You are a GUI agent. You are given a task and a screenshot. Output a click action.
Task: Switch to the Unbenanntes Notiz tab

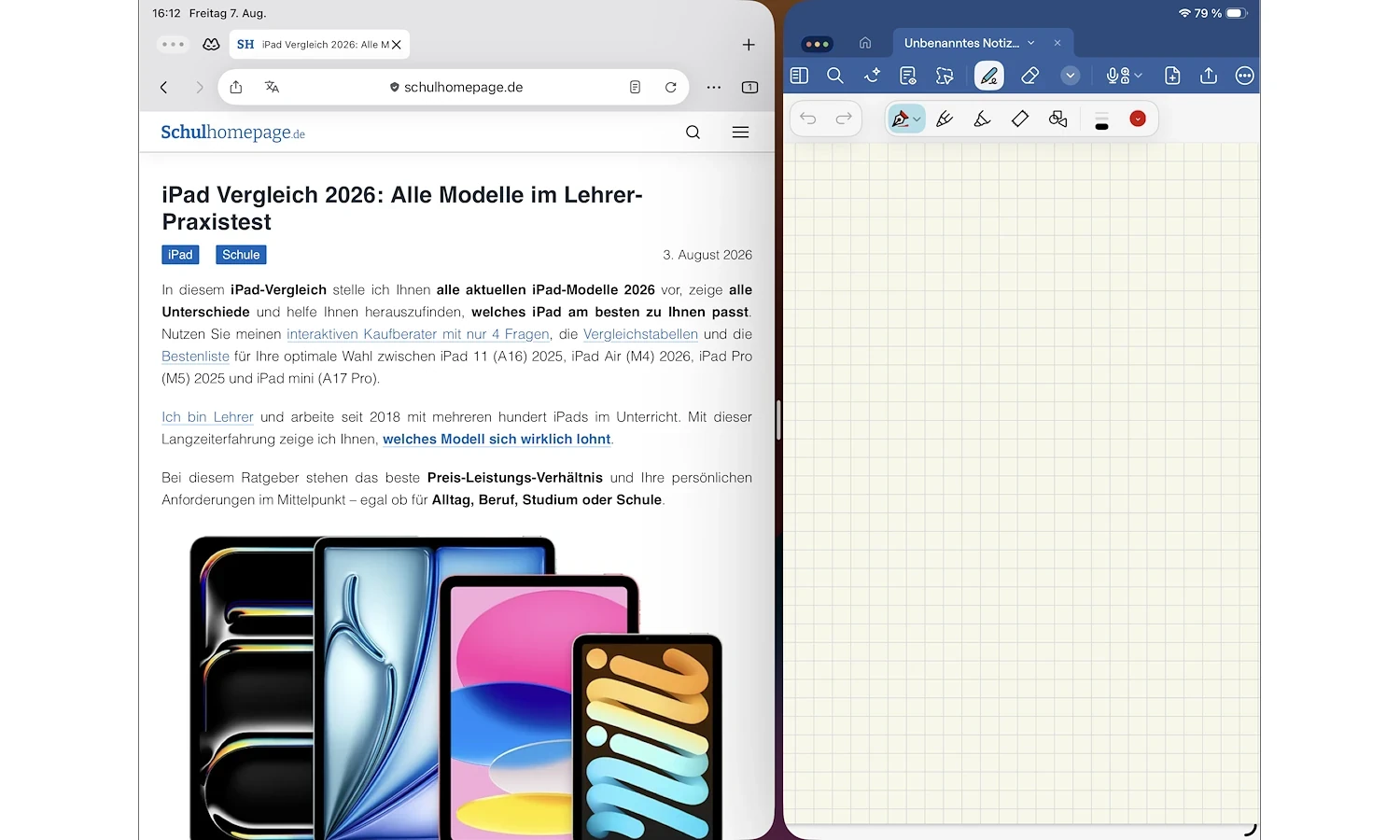(x=961, y=43)
